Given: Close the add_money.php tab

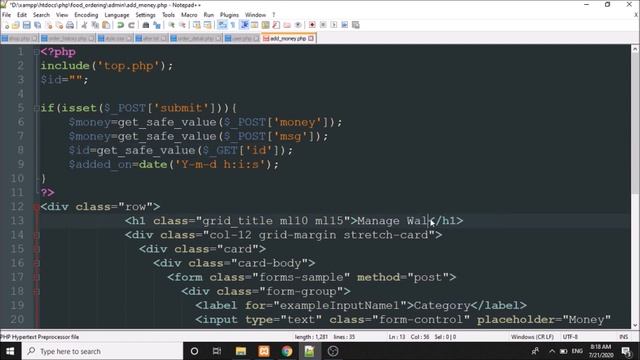Looking at the screenshot, I should point(311,38).
